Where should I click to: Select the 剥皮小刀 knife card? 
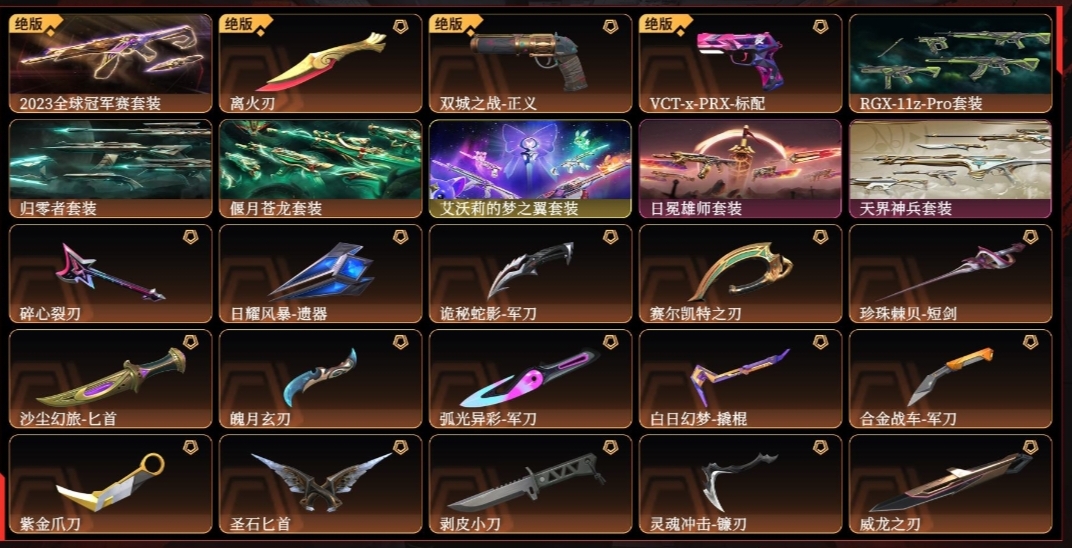coord(531,484)
